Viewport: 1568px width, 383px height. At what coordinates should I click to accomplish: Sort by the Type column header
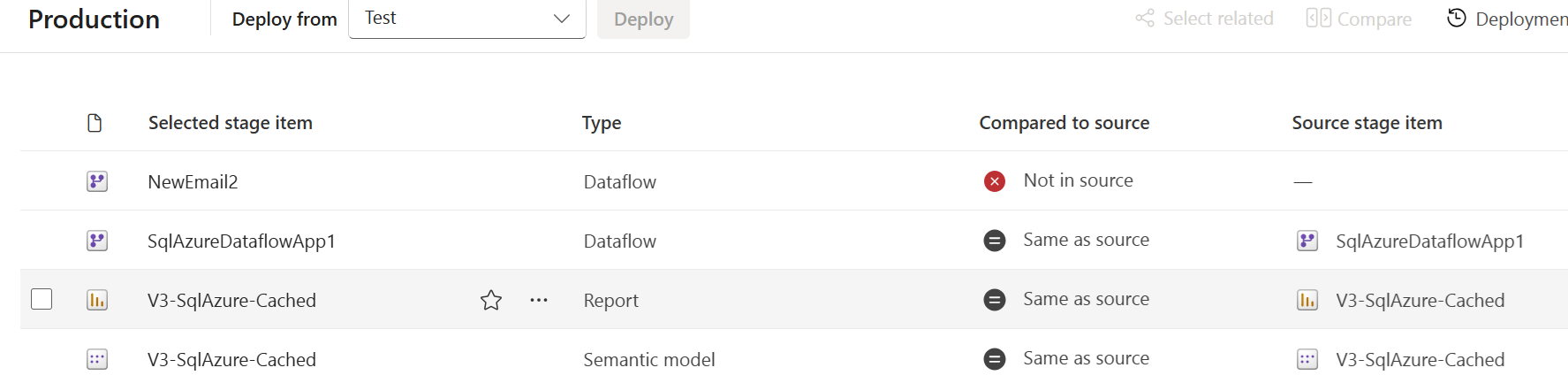tap(602, 123)
